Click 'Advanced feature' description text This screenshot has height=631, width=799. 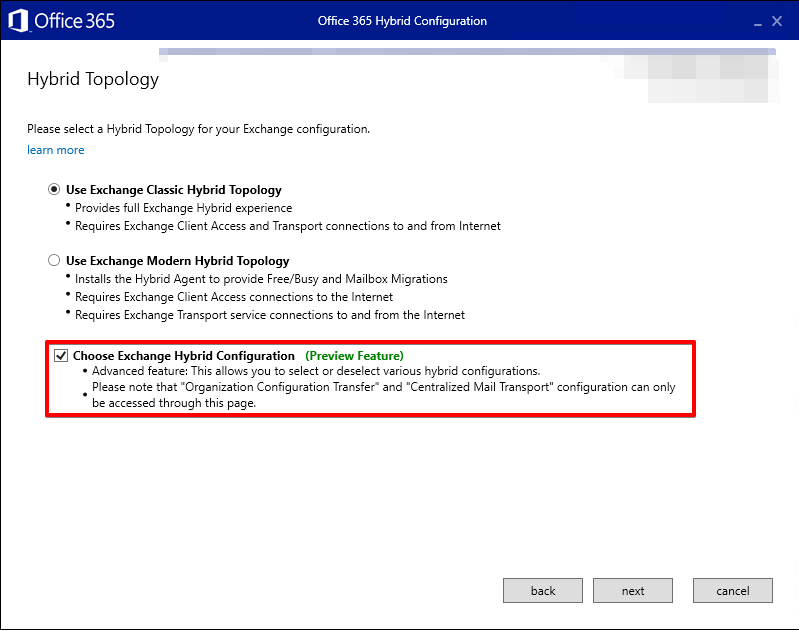pos(316,371)
